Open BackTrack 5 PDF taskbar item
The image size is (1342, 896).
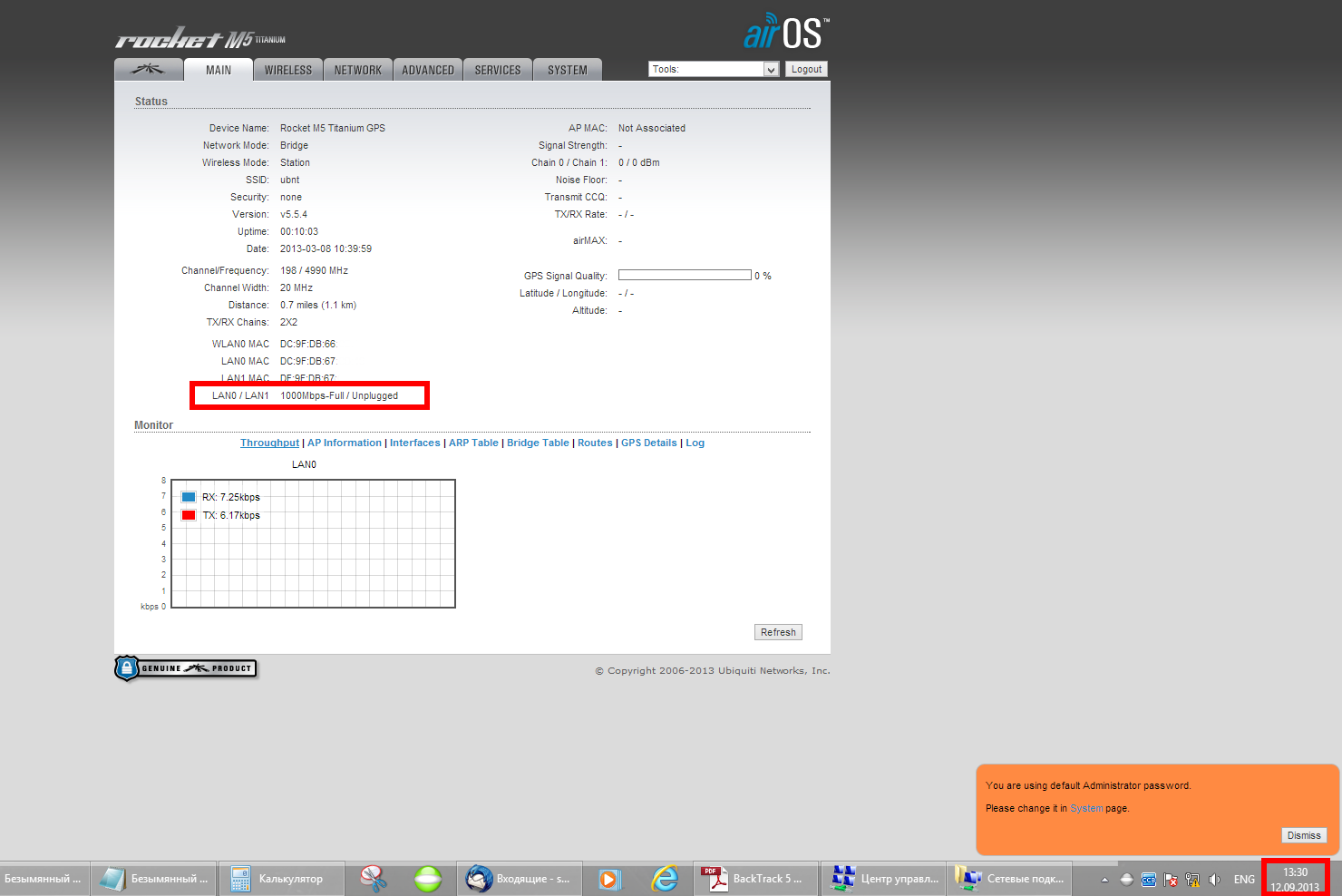pos(755,879)
